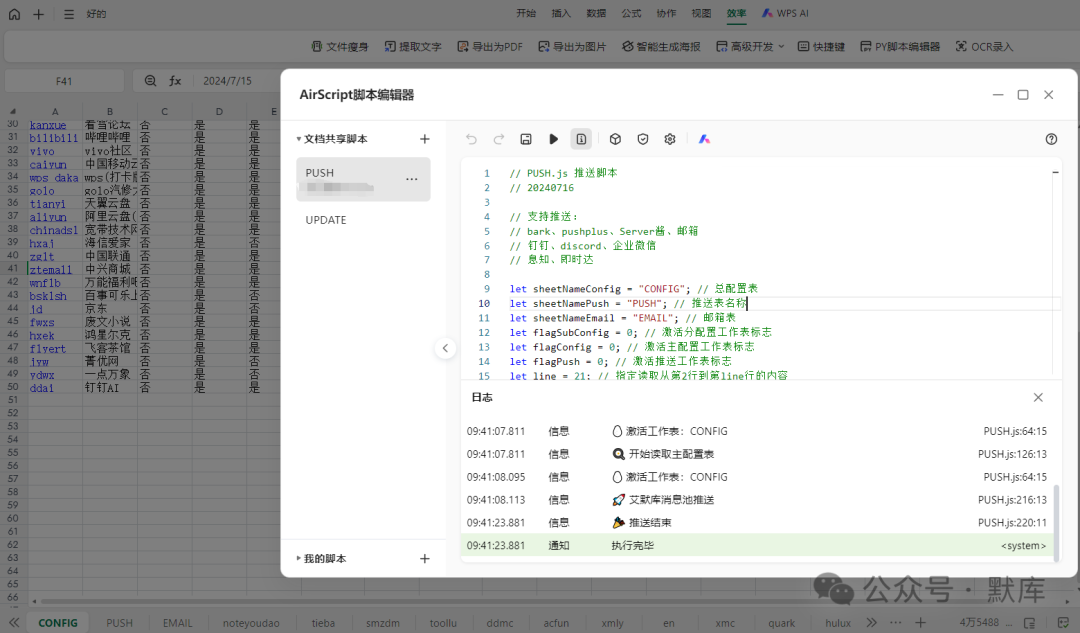Click OCR录入 toolbar button
Image resolution: width=1080 pixels, height=633 pixels.
(984, 47)
